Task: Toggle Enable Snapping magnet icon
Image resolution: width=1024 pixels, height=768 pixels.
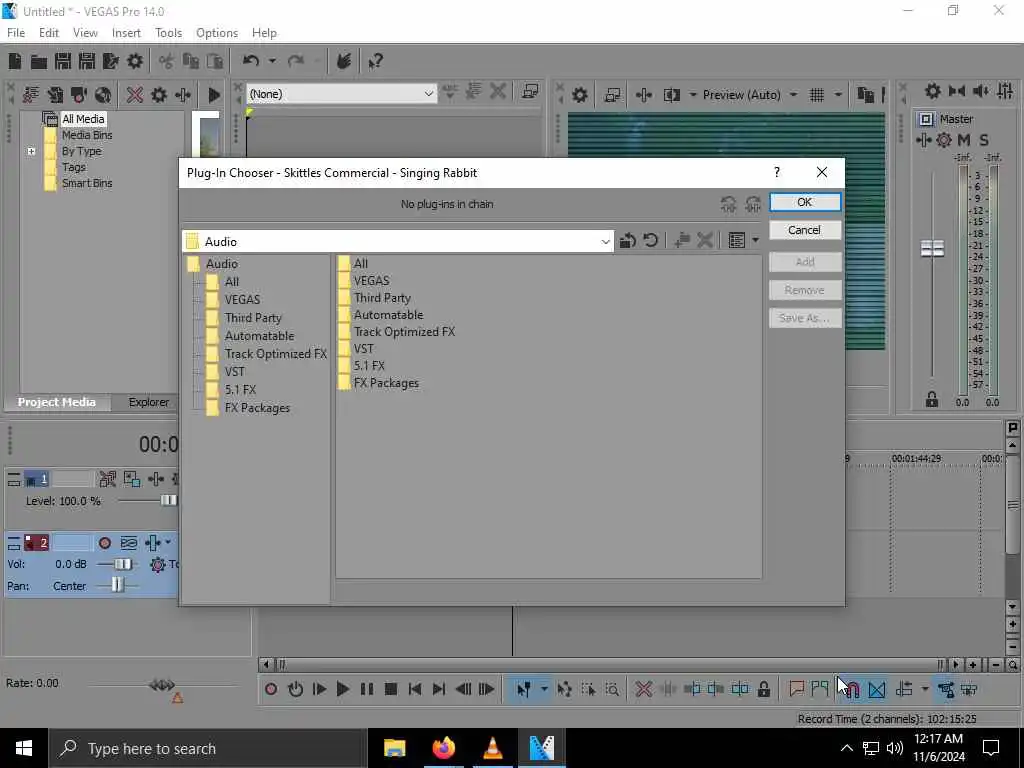Action: 853,689
